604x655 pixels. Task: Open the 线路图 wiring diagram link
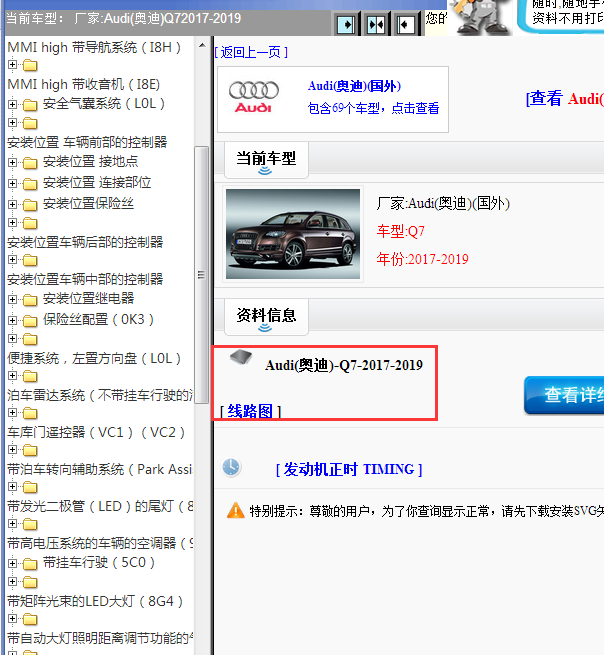(x=250, y=411)
